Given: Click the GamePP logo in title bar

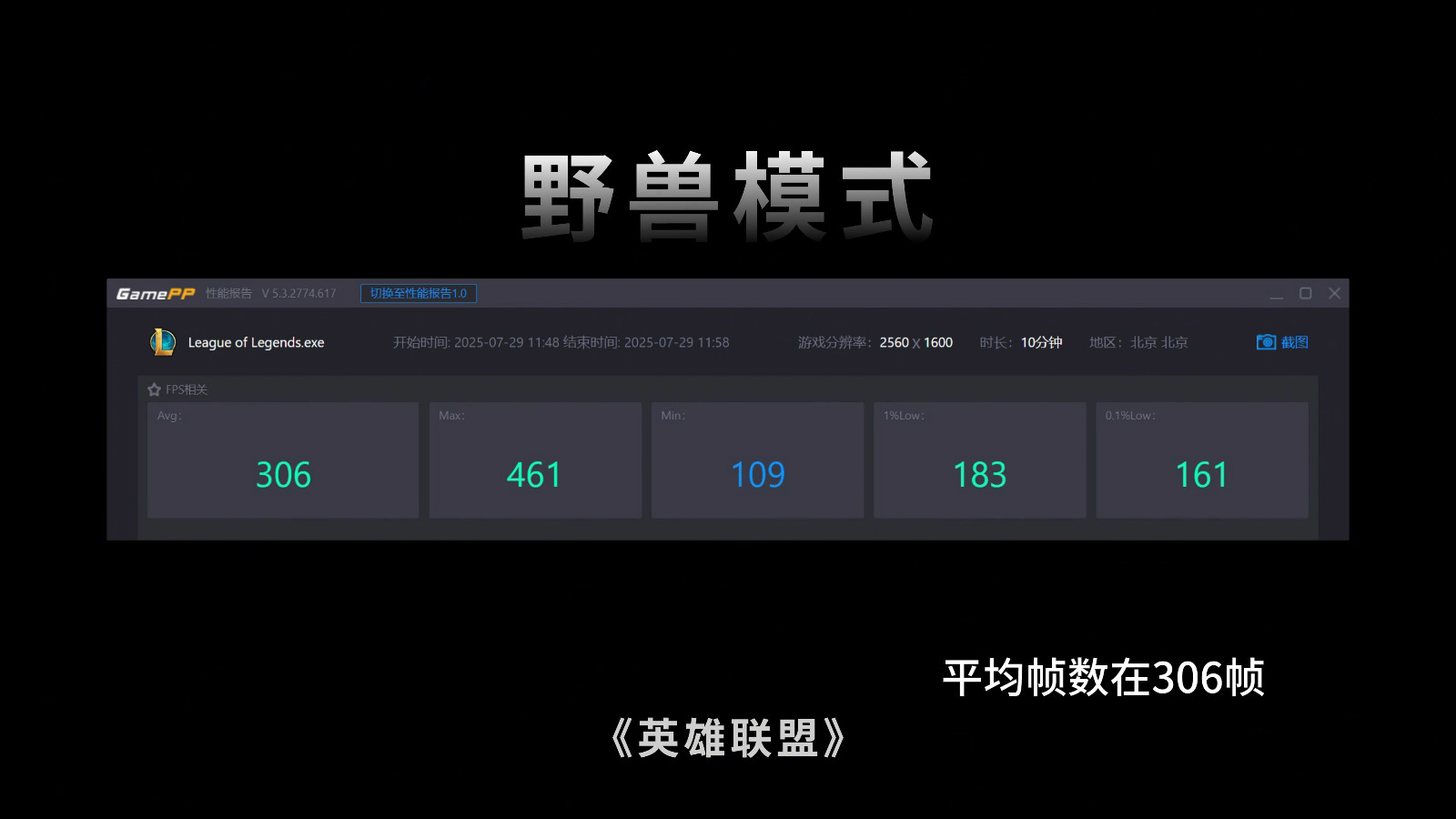Looking at the screenshot, I should [156, 294].
